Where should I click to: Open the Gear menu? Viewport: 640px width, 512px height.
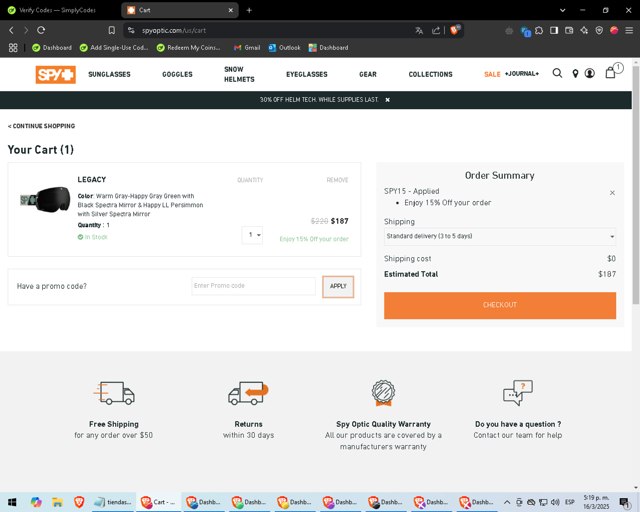click(368, 74)
